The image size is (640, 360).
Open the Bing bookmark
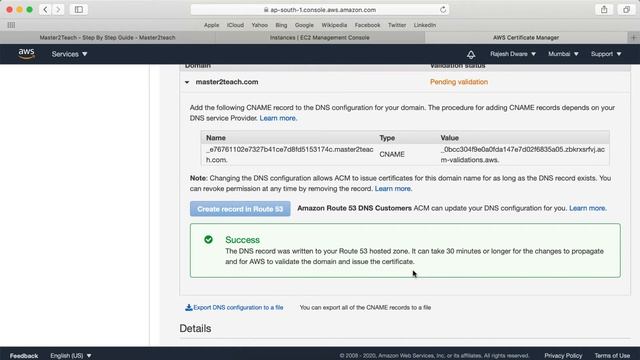click(281, 25)
